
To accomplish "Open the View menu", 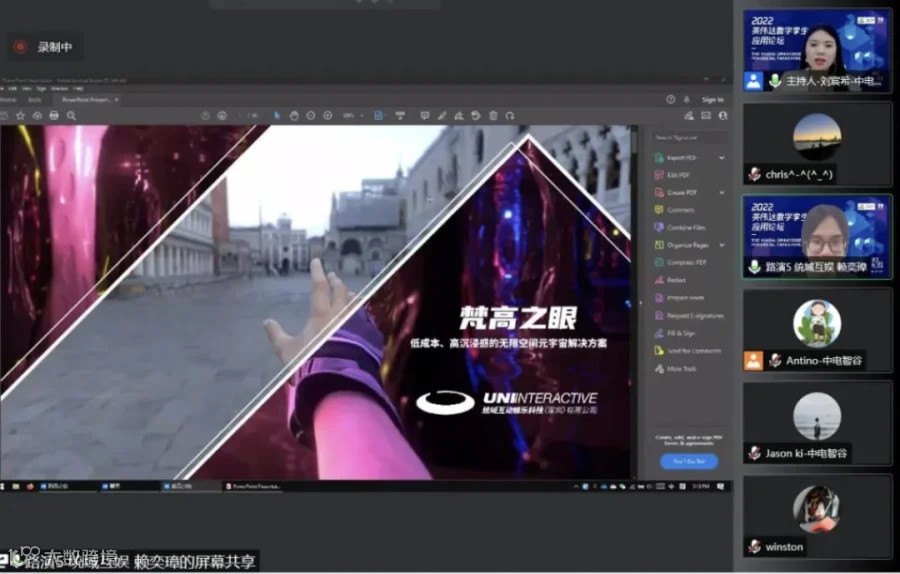I will point(26,88).
